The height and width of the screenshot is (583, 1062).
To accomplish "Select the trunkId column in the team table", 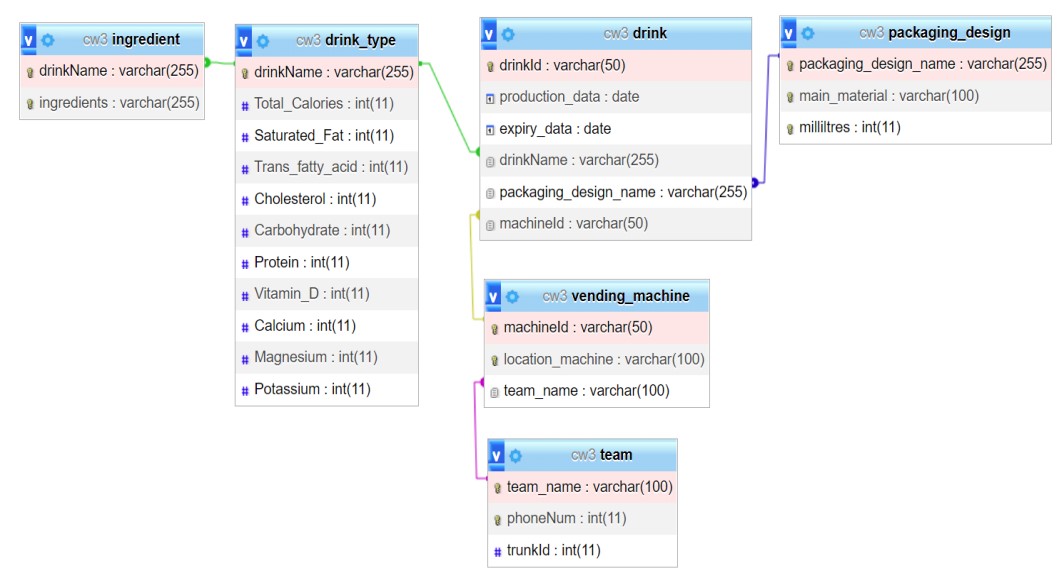I will pos(553,550).
